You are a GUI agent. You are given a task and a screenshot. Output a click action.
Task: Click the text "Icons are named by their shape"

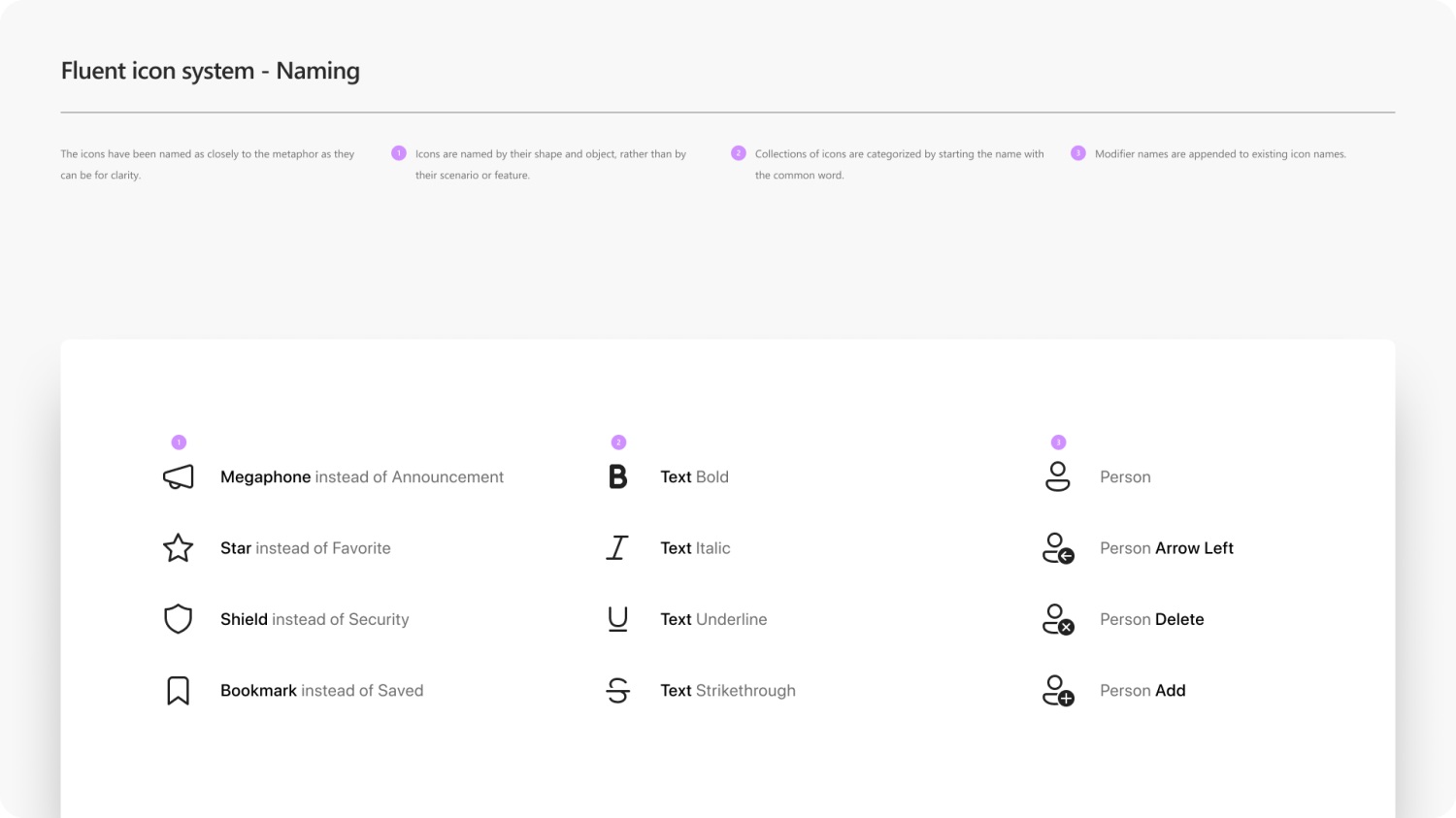tap(551, 165)
